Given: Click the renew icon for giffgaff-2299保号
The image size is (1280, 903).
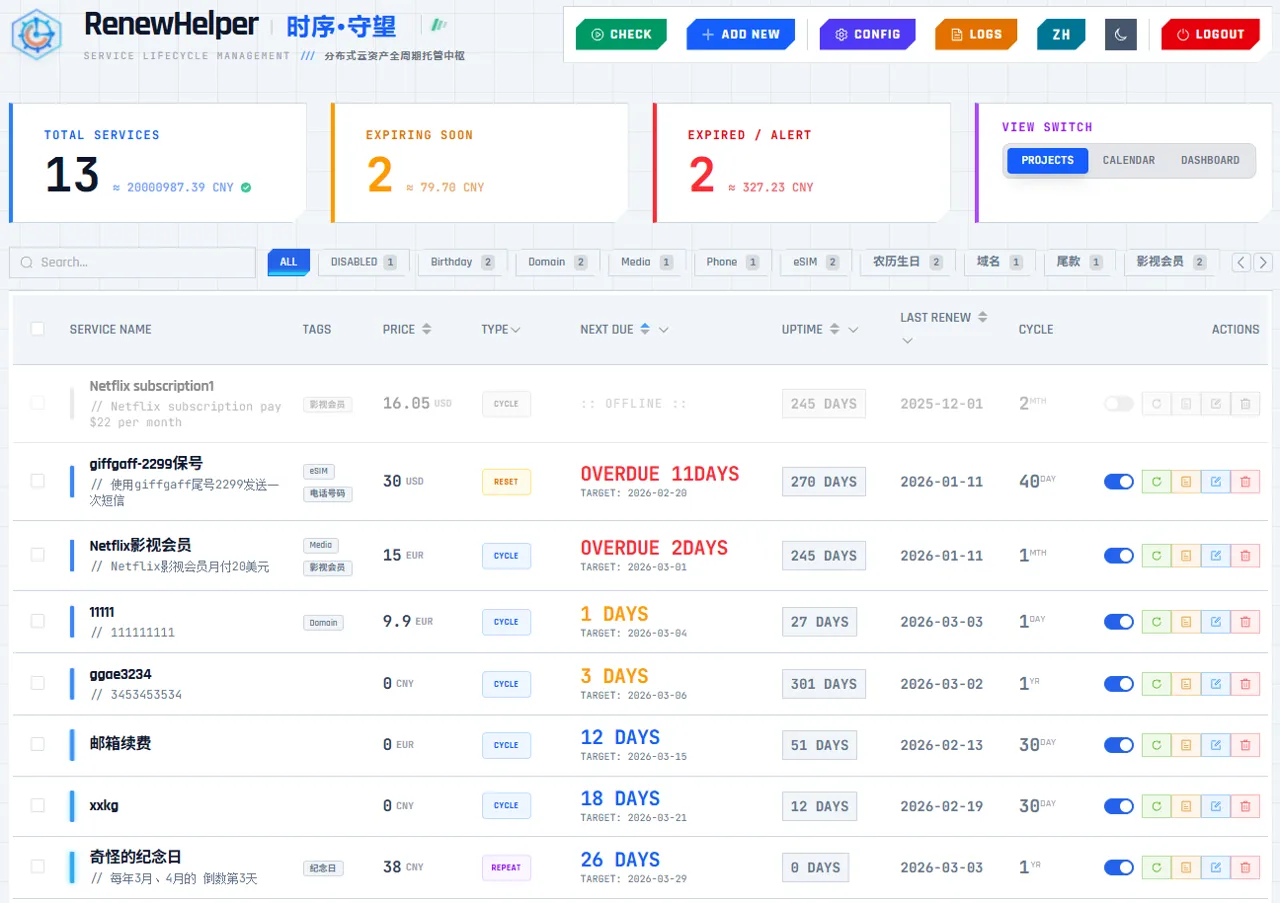Looking at the screenshot, I should [x=1156, y=481].
